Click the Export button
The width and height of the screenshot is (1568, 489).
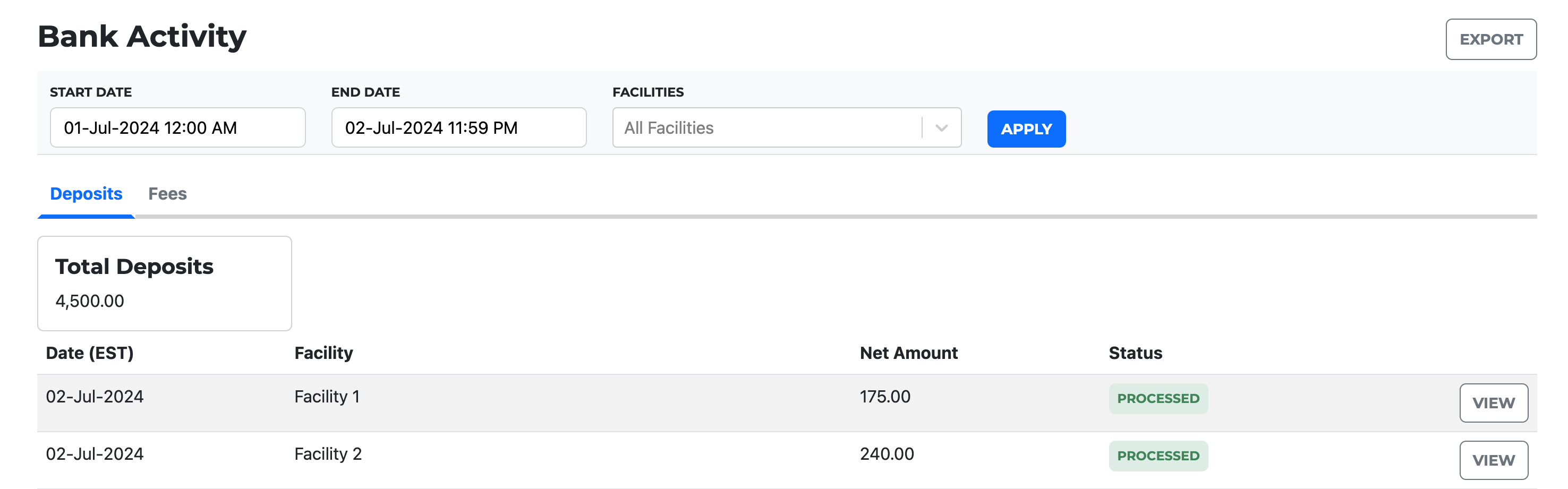click(x=1490, y=39)
